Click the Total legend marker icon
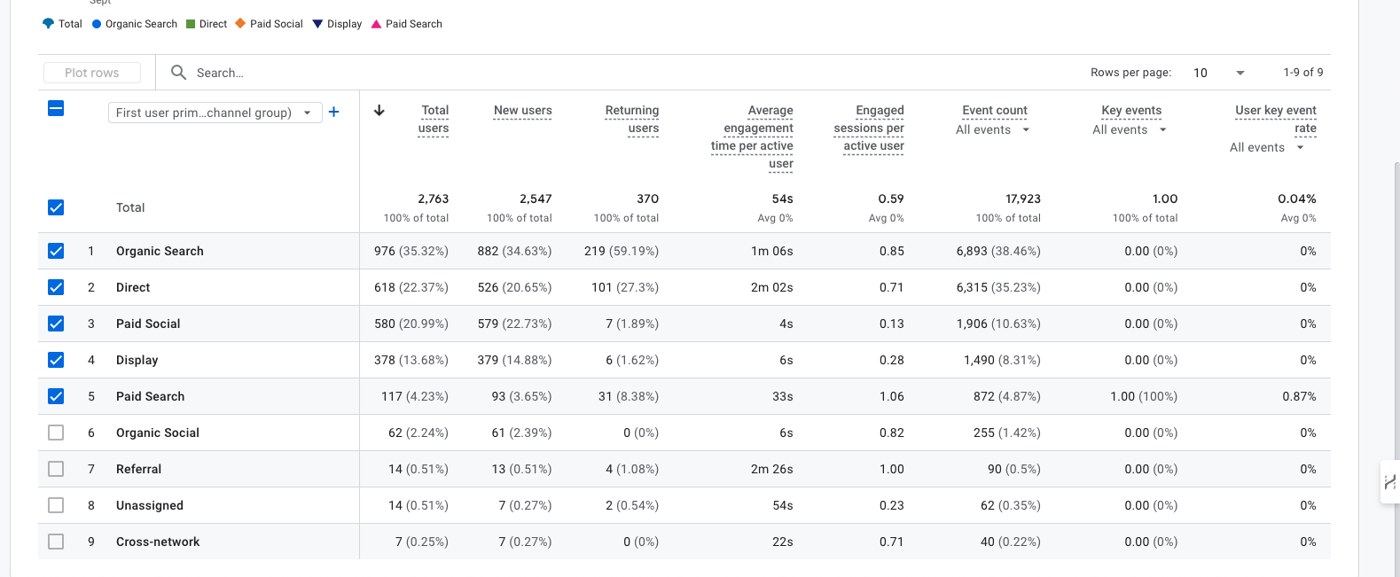The width and height of the screenshot is (1400, 577). 48,24
